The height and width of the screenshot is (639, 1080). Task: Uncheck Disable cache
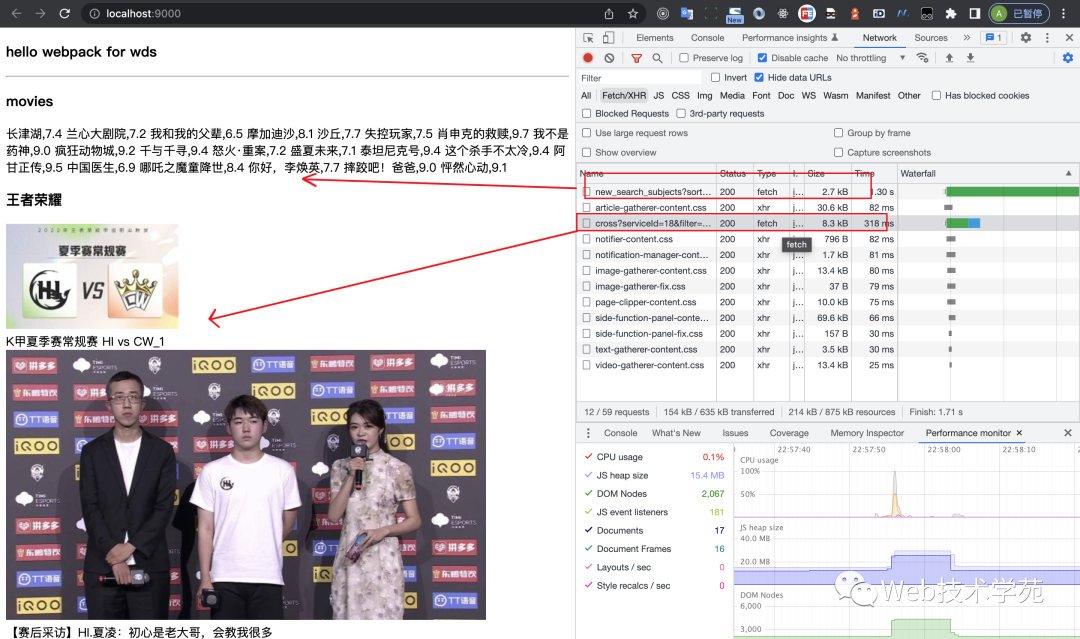coord(762,58)
